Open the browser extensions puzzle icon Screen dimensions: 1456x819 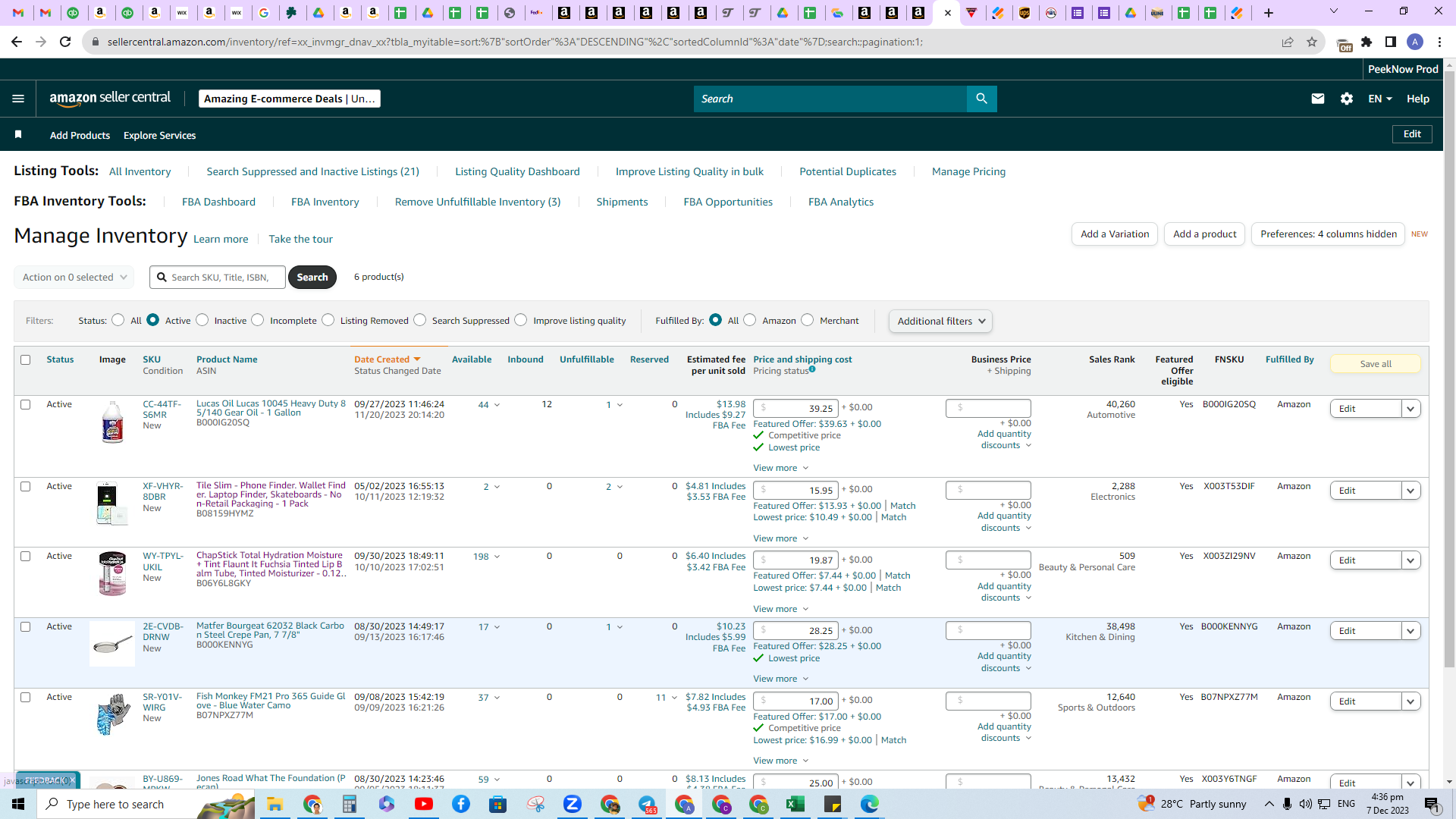coord(1367,42)
